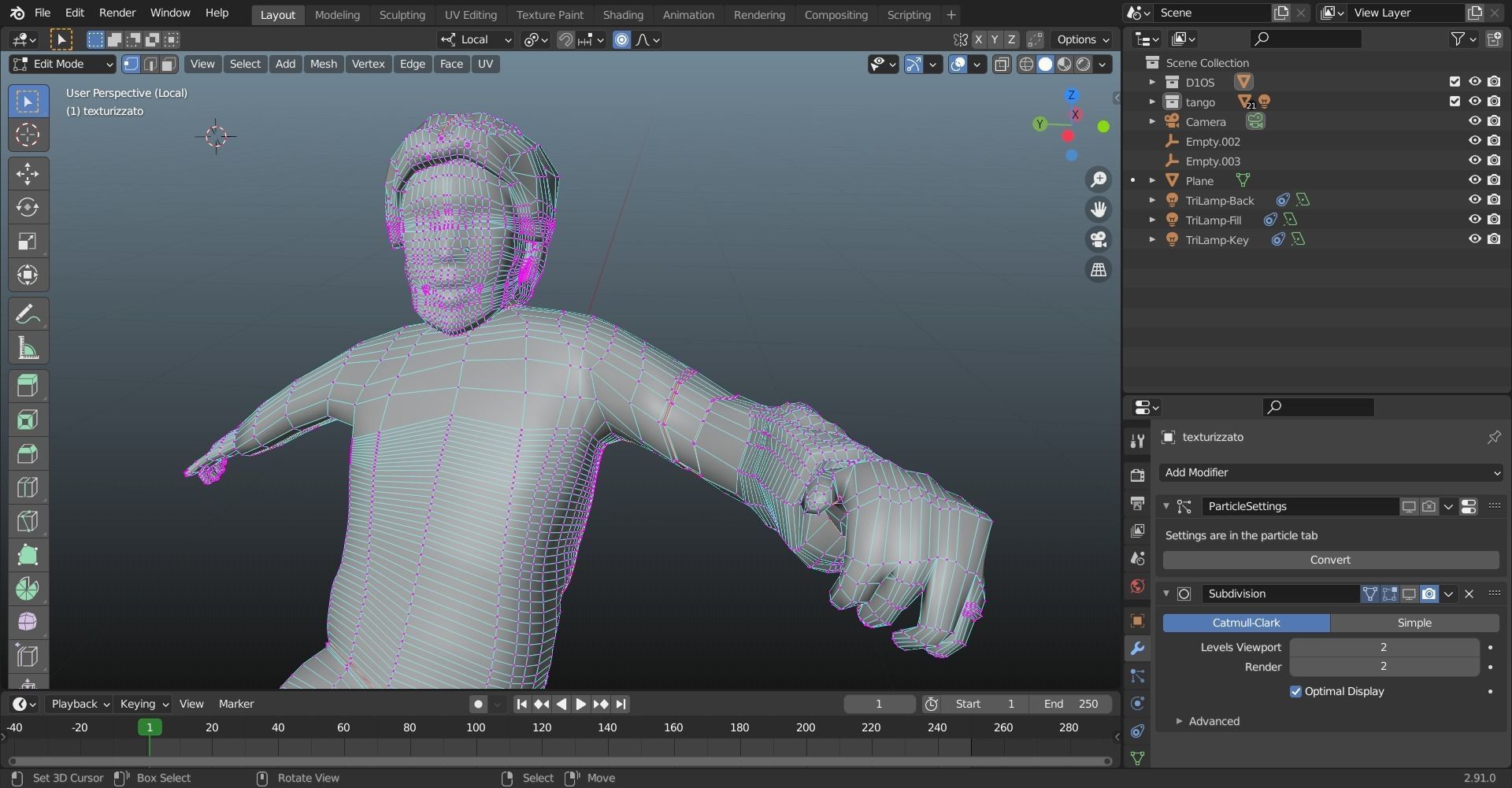Toggle X-ray display

[x=1002, y=65]
